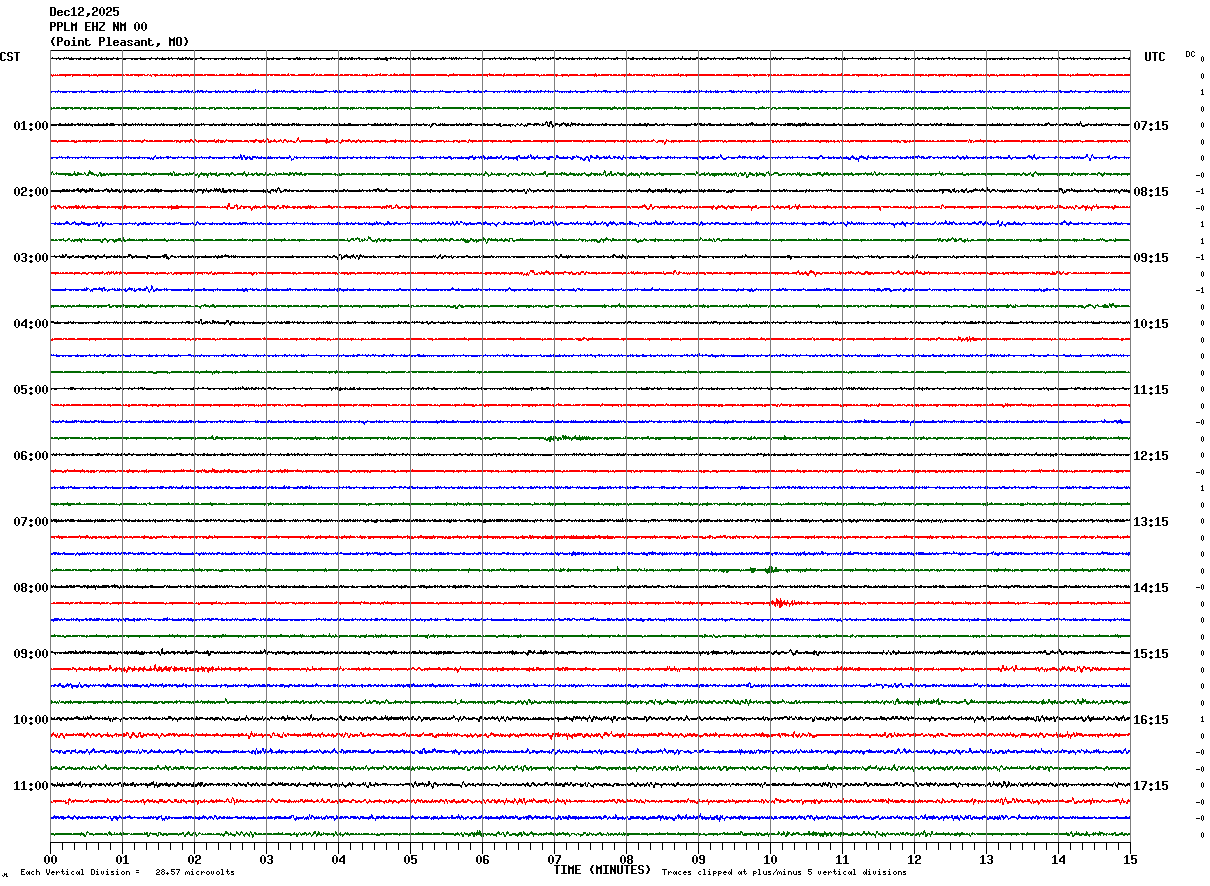Click the green seismic burst just above the 08:00 trace
This screenshot has width=1210, height=886.
tap(768, 570)
